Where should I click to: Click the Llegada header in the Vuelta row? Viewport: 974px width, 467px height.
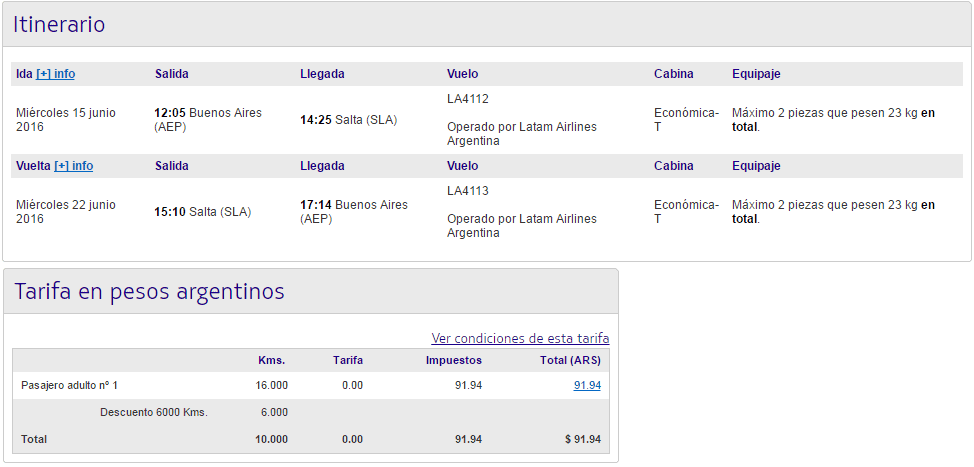(322, 166)
